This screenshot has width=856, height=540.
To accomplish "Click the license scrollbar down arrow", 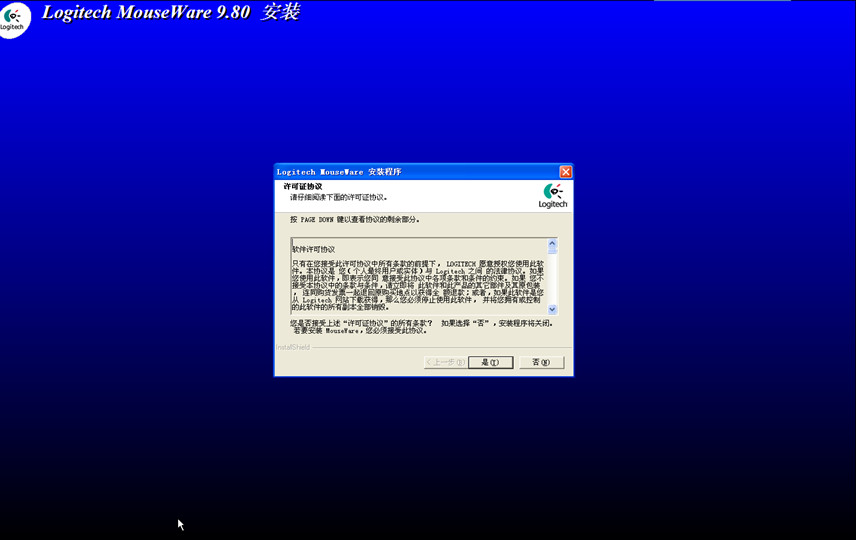I will tap(552, 310).
